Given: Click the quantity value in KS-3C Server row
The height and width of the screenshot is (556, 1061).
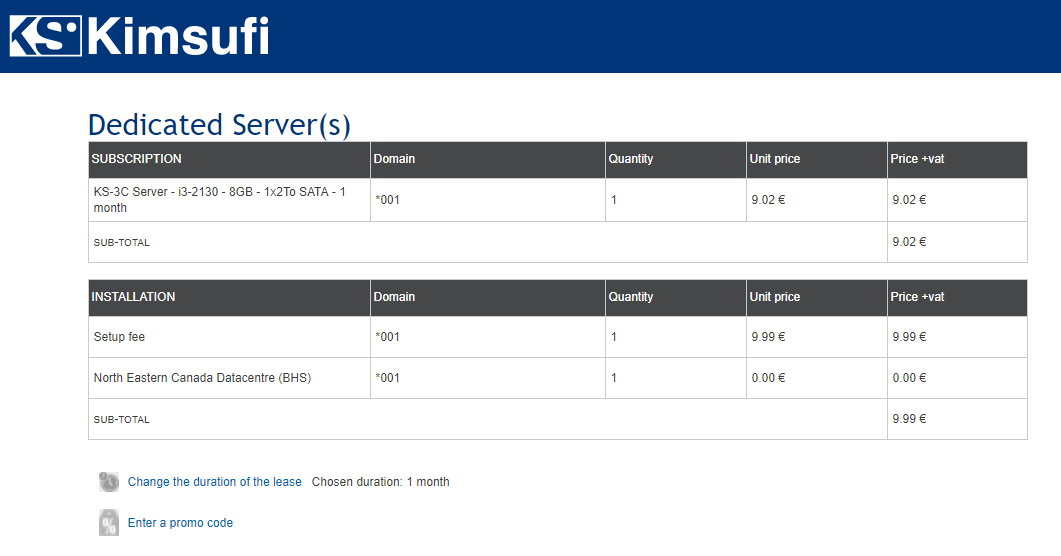Looking at the screenshot, I should (x=614, y=200).
